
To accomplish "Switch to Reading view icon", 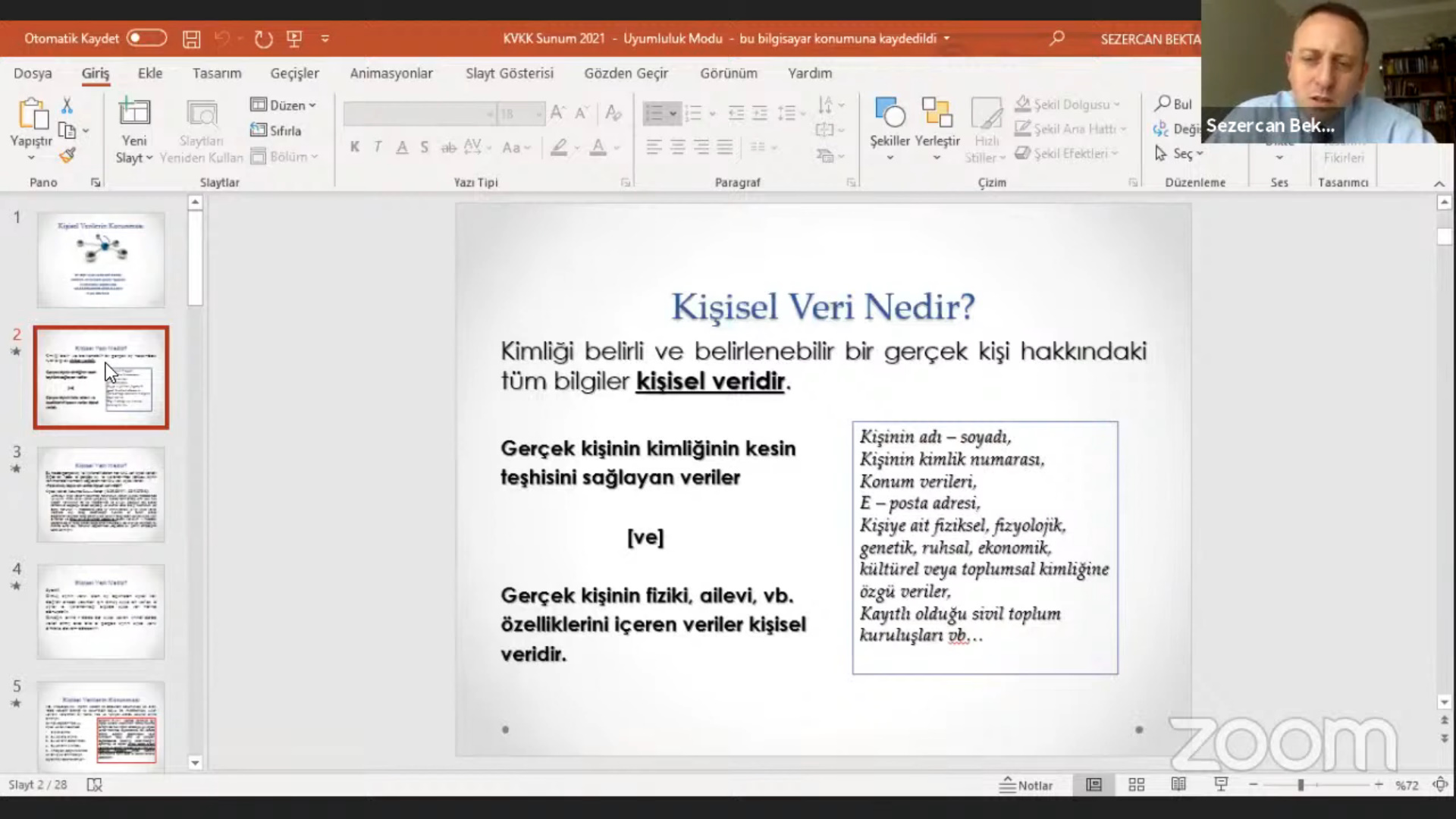I will [x=1178, y=785].
